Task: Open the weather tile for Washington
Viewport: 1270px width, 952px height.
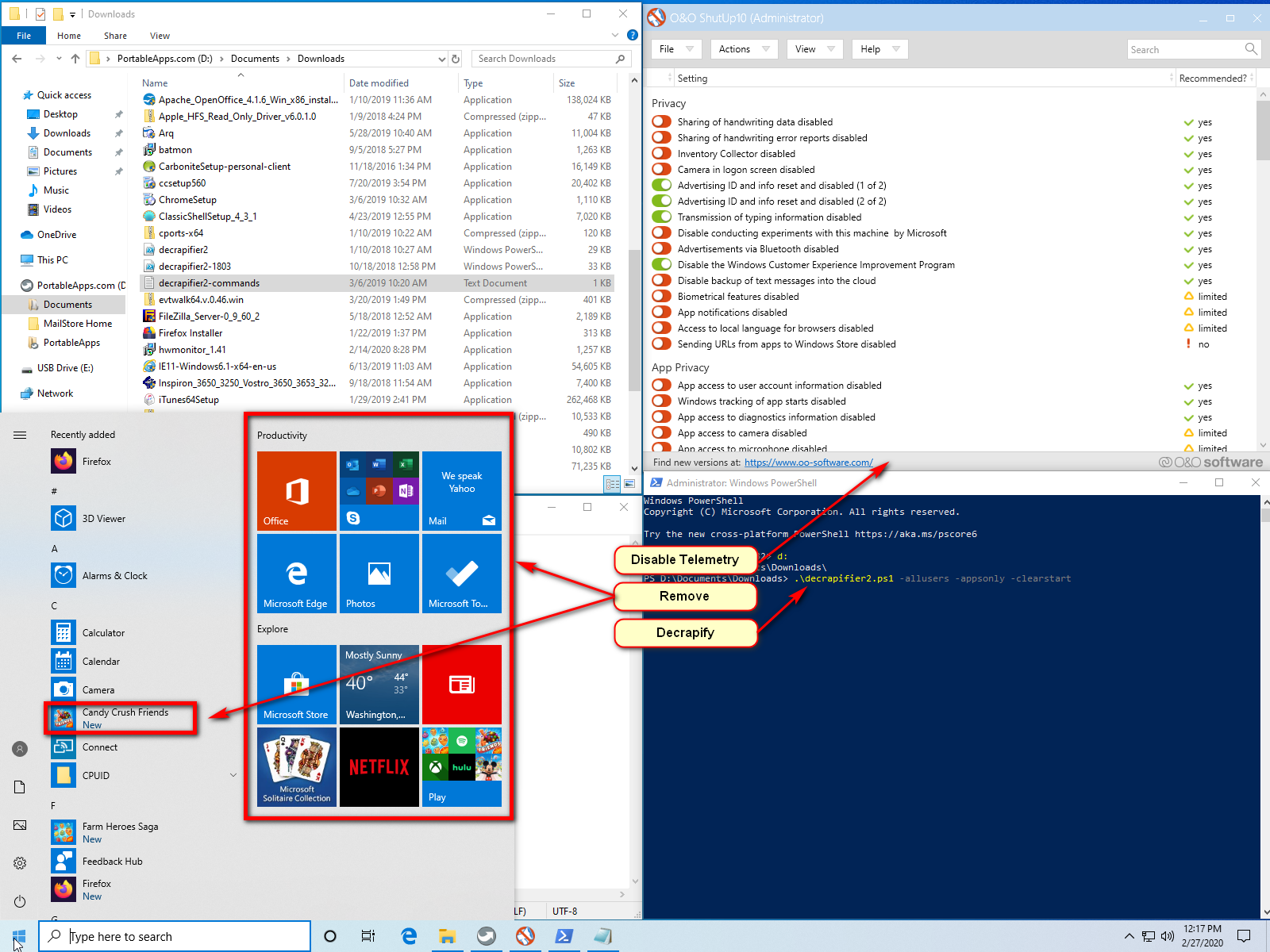Action: [379, 685]
